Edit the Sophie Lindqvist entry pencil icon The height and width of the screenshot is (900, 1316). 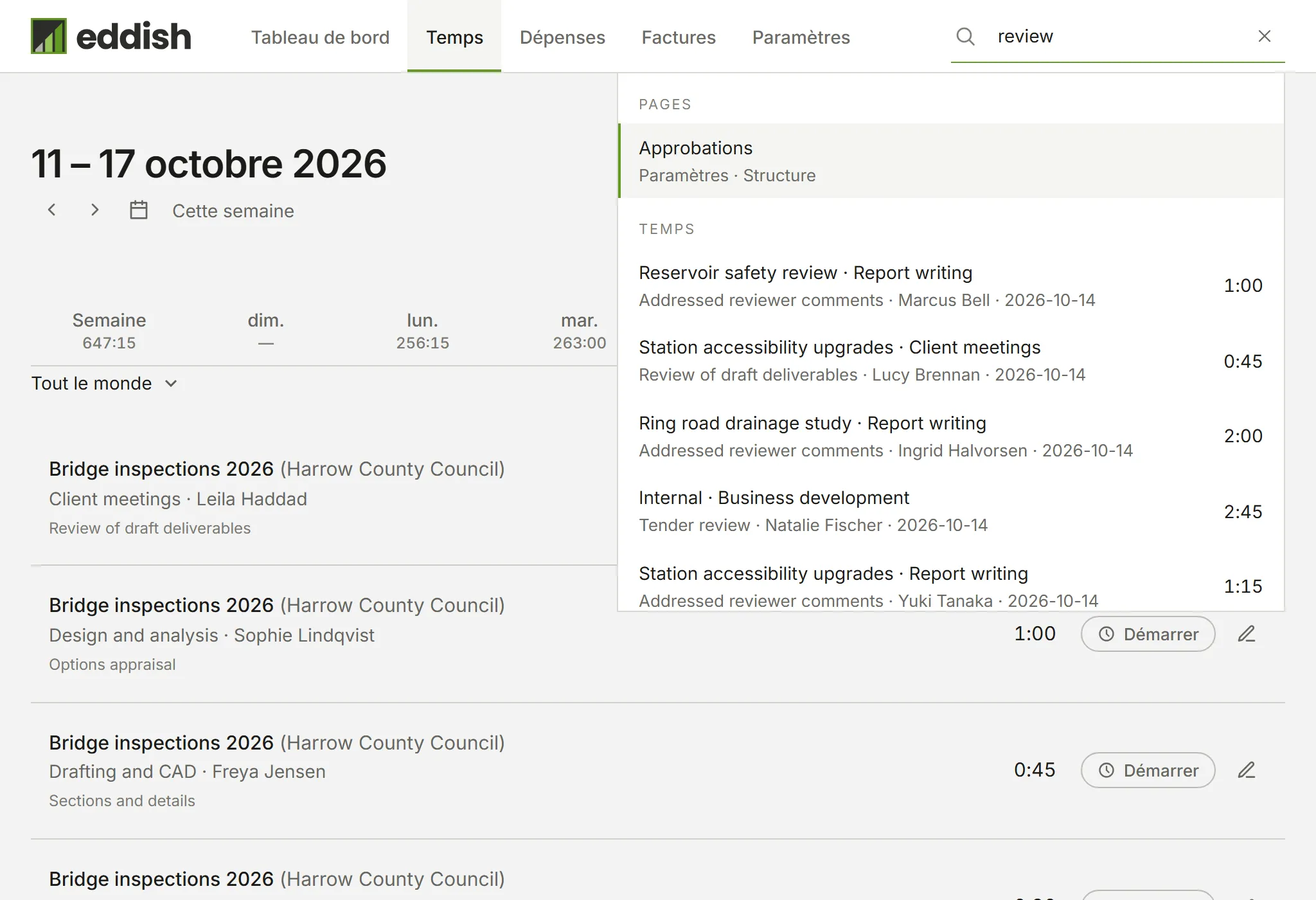pyautogui.click(x=1247, y=634)
